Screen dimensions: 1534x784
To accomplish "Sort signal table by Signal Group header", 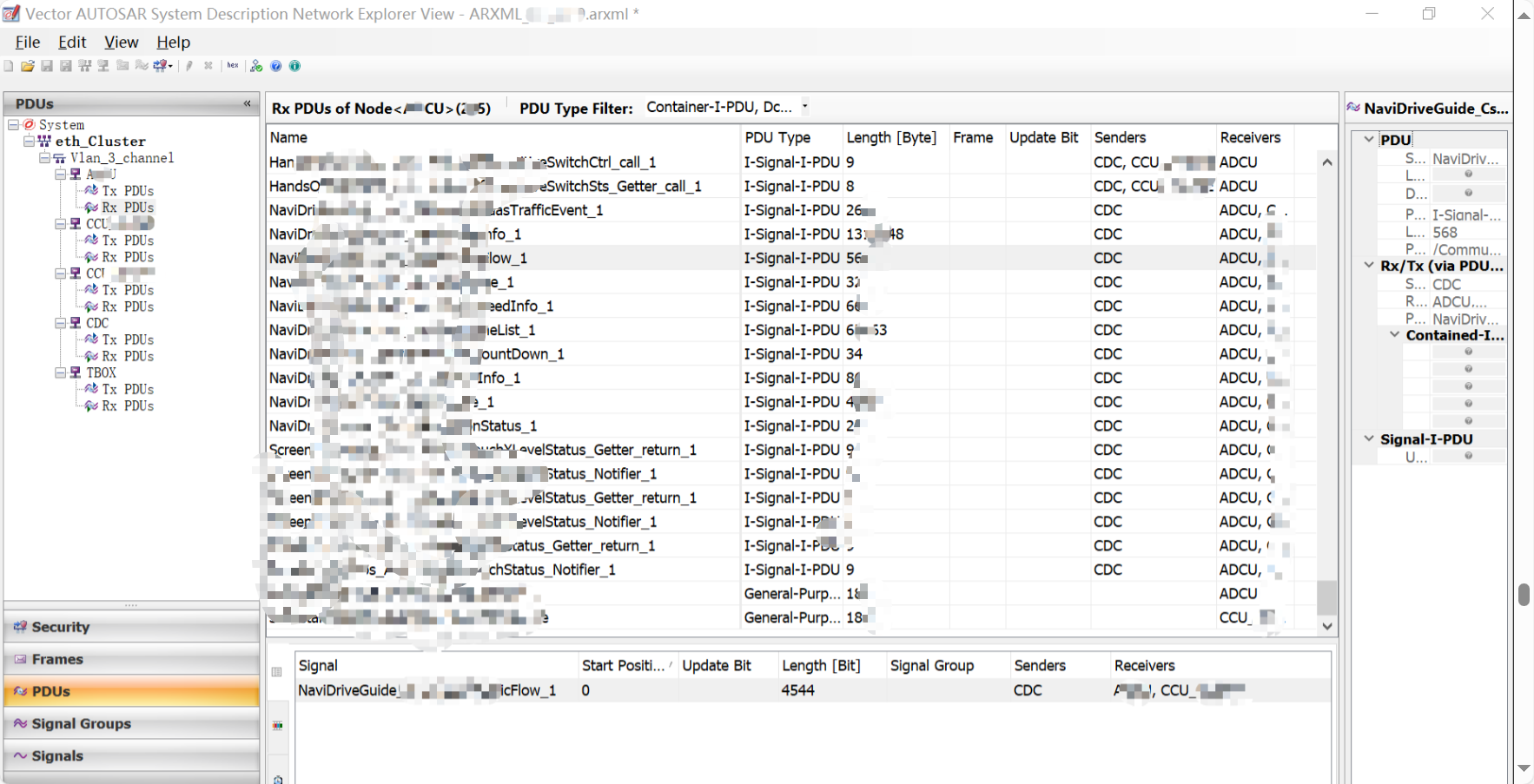I will pos(948,665).
